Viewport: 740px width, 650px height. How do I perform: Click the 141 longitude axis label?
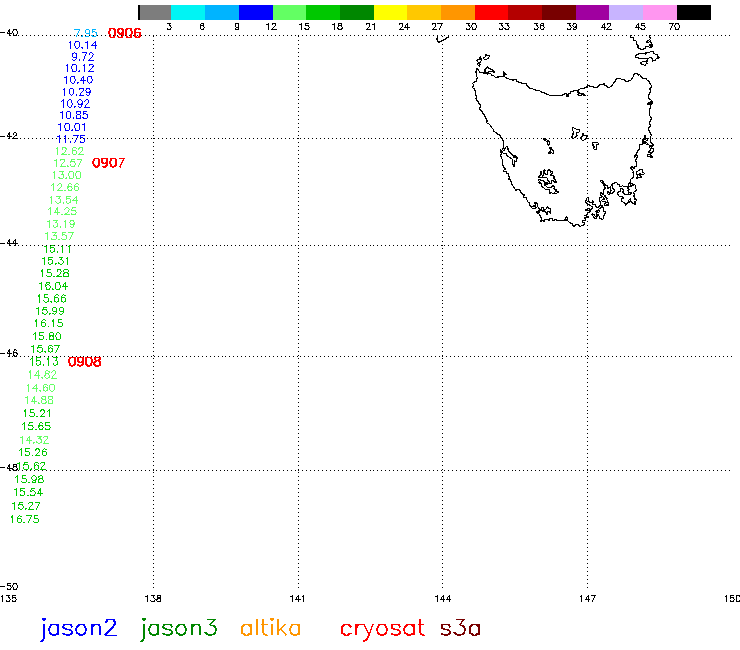297,599
